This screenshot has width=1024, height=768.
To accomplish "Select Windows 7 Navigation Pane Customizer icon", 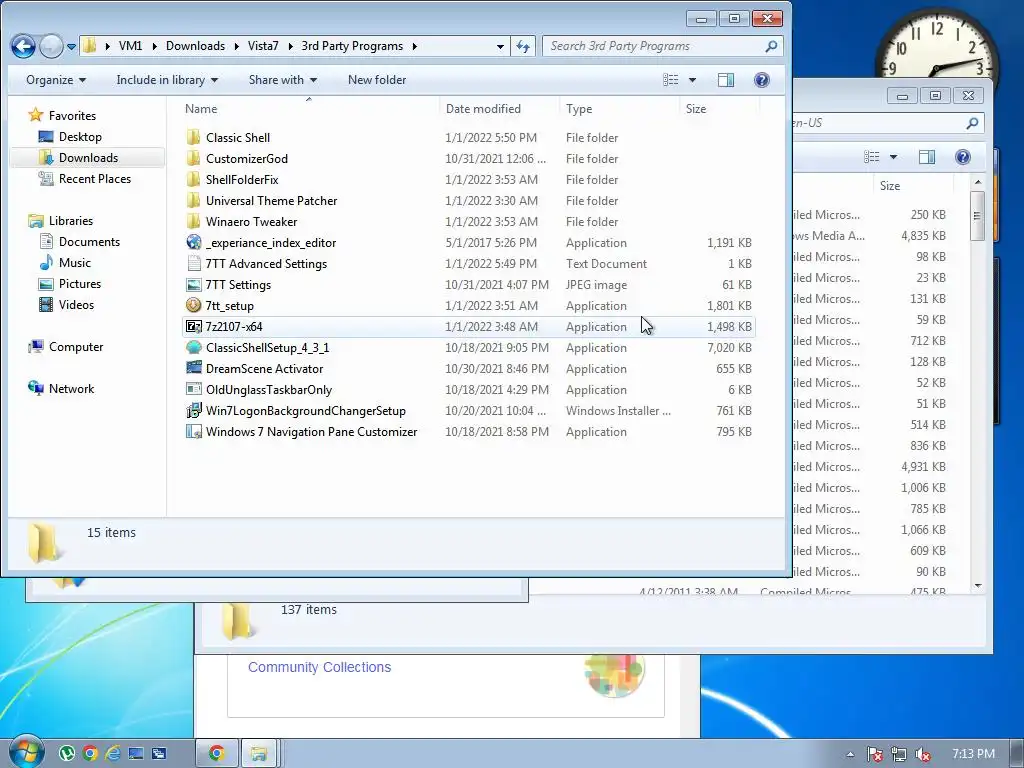I will click(193, 432).
